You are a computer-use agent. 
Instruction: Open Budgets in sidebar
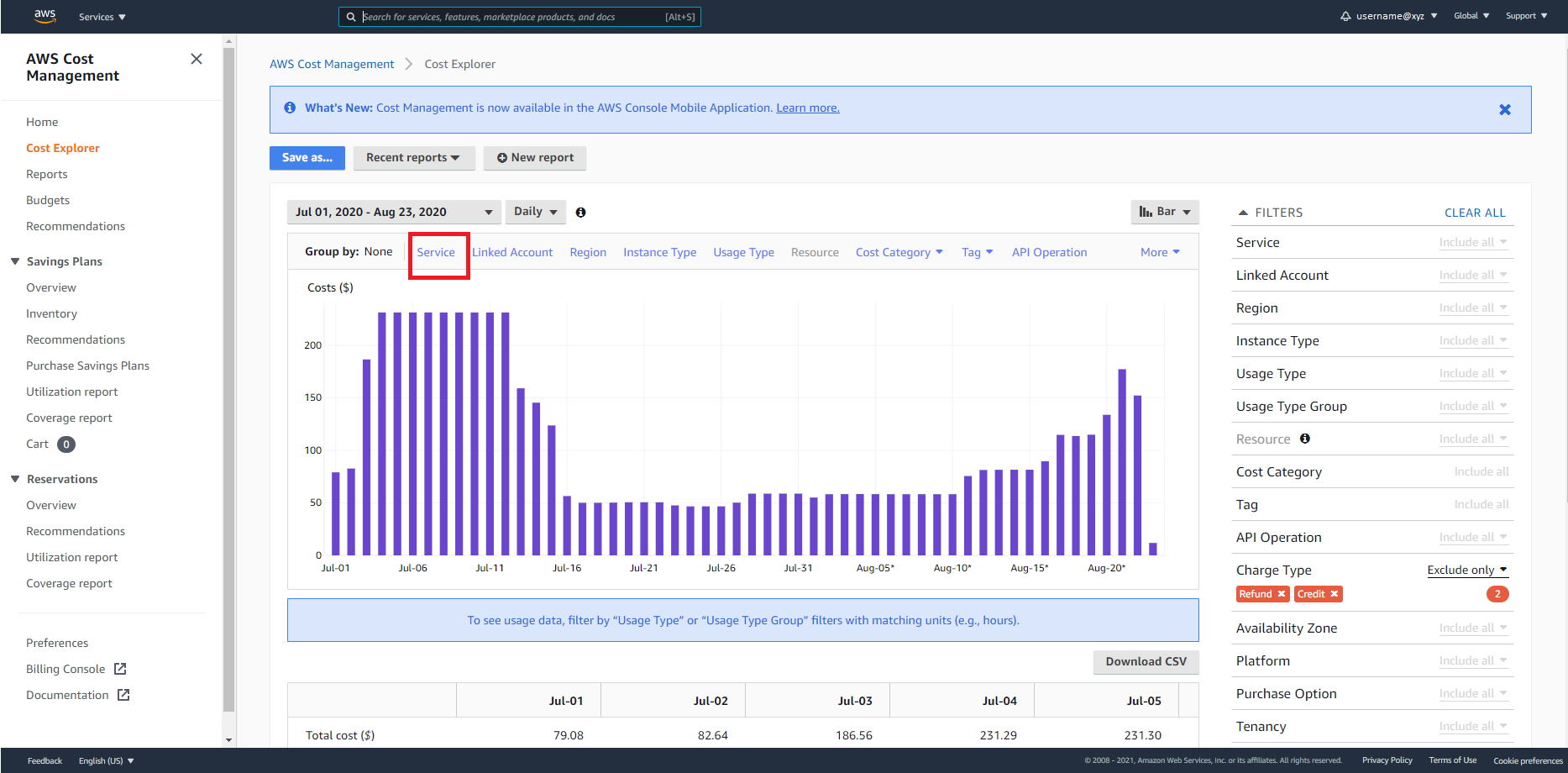[x=48, y=200]
